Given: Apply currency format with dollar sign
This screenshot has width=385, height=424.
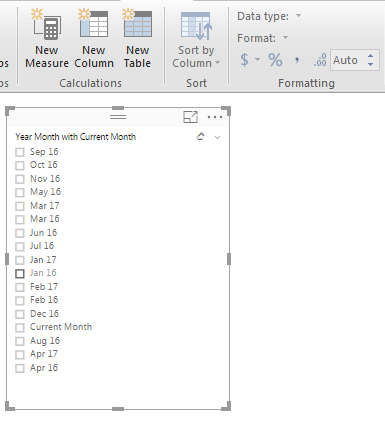Looking at the screenshot, I should click(x=244, y=60).
